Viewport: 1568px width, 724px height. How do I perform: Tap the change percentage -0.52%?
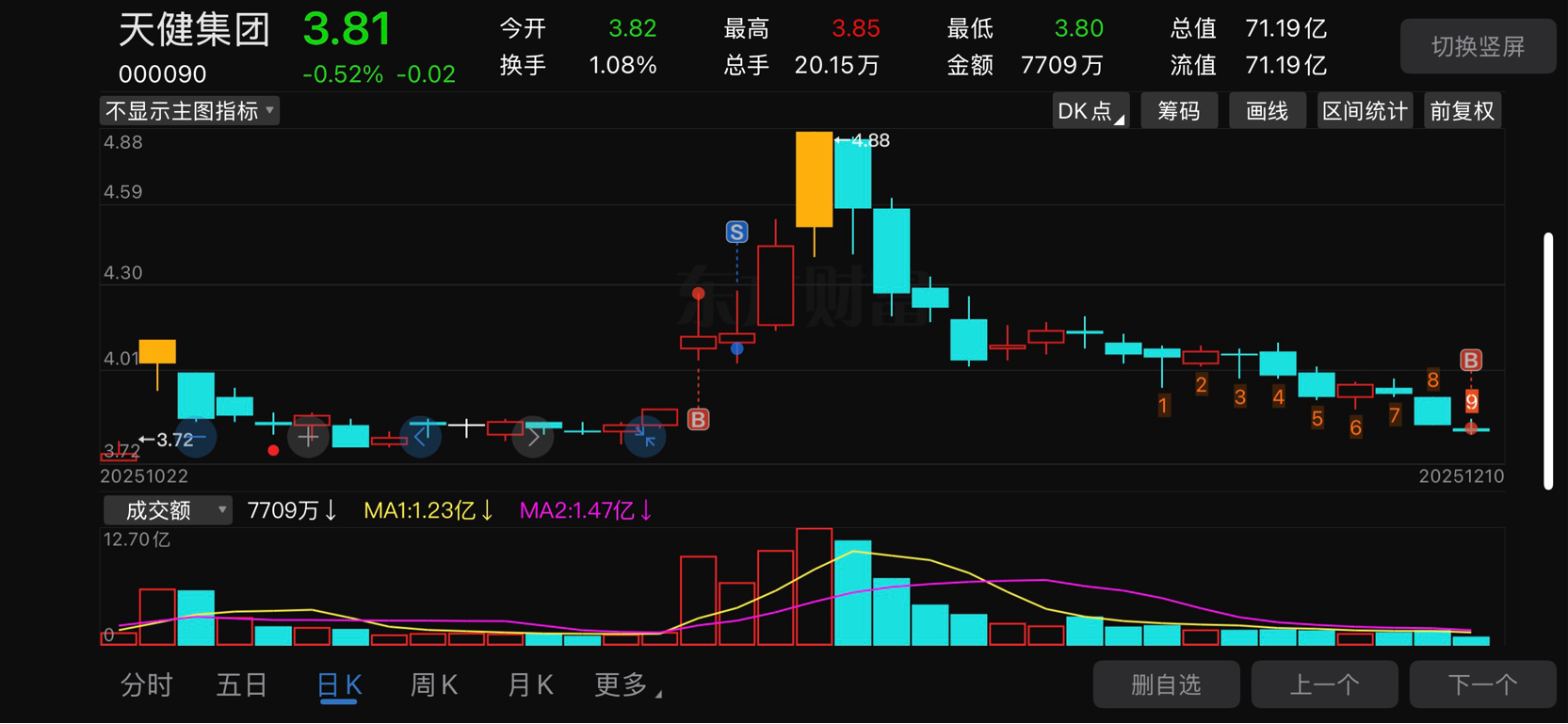[x=343, y=74]
